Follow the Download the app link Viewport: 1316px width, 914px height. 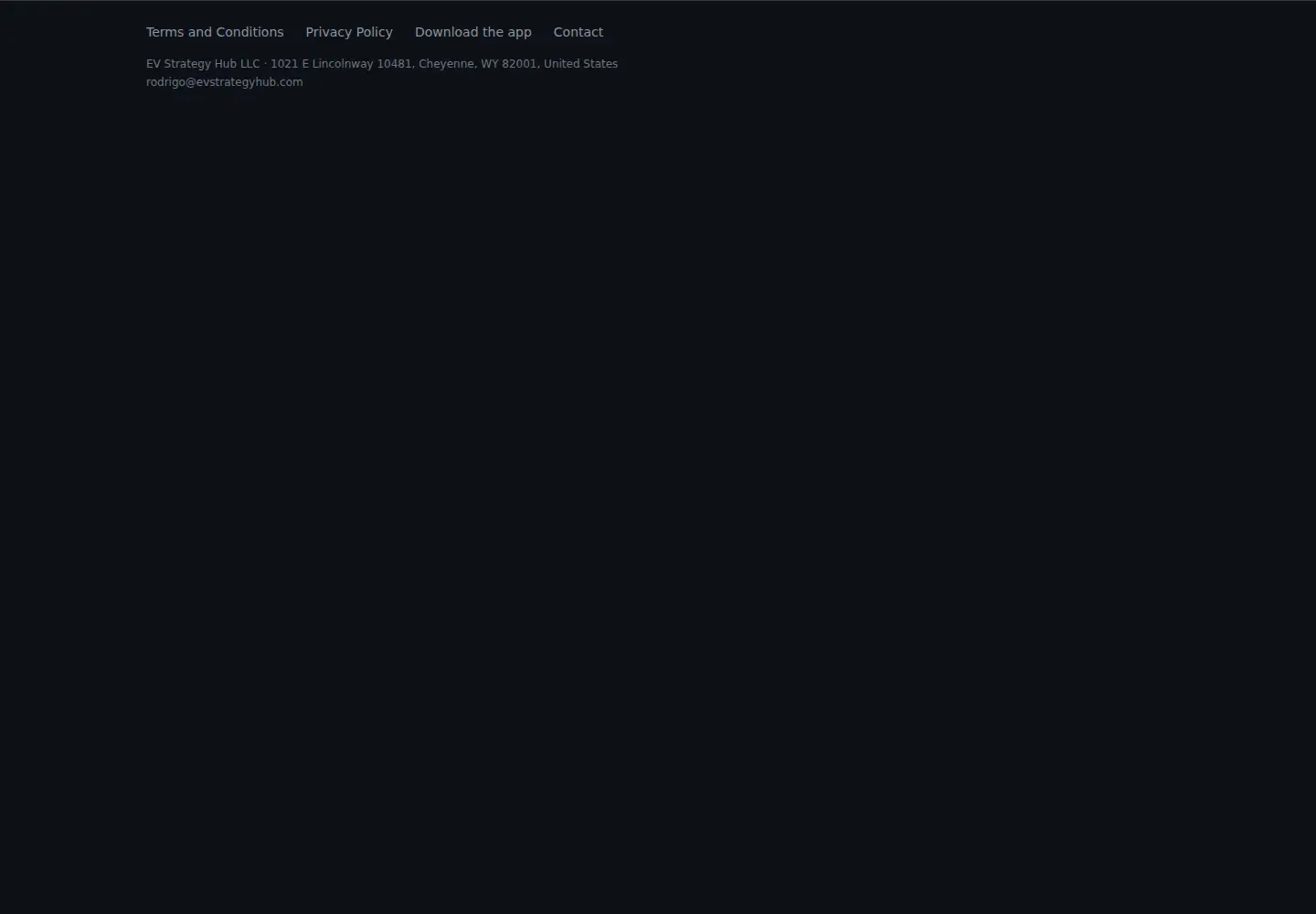pos(473,32)
